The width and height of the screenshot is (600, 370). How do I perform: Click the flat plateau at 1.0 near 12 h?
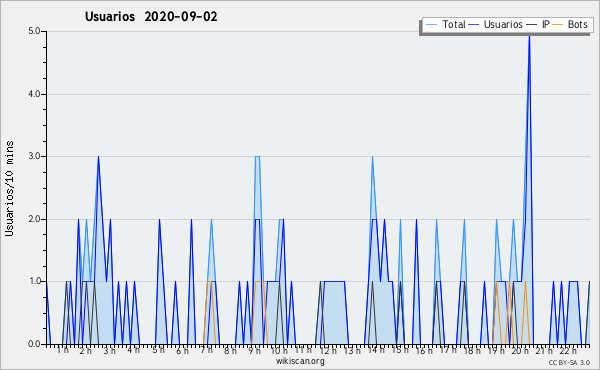click(x=334, y=282)
